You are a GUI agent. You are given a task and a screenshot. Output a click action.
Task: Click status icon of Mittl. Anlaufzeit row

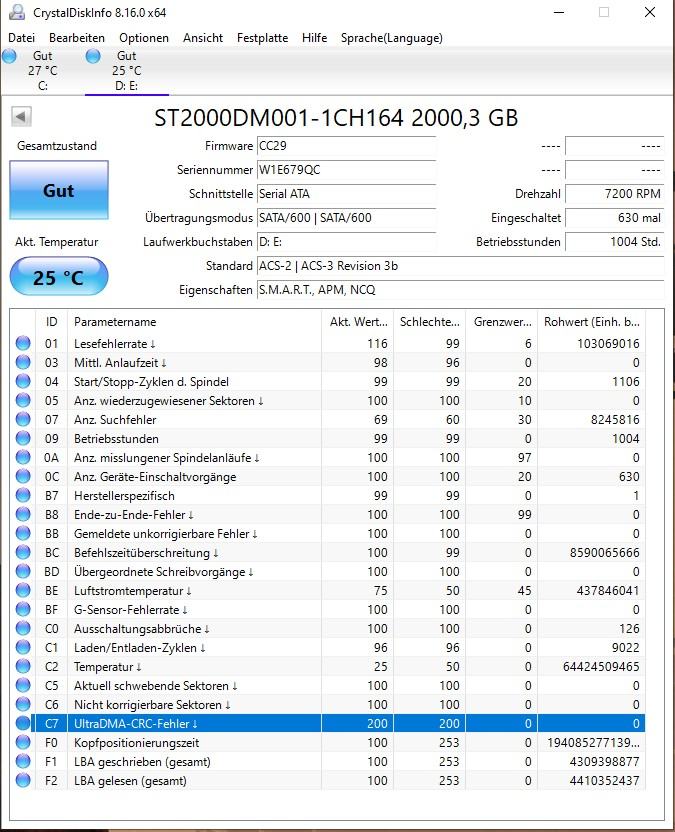click(23, 362)
